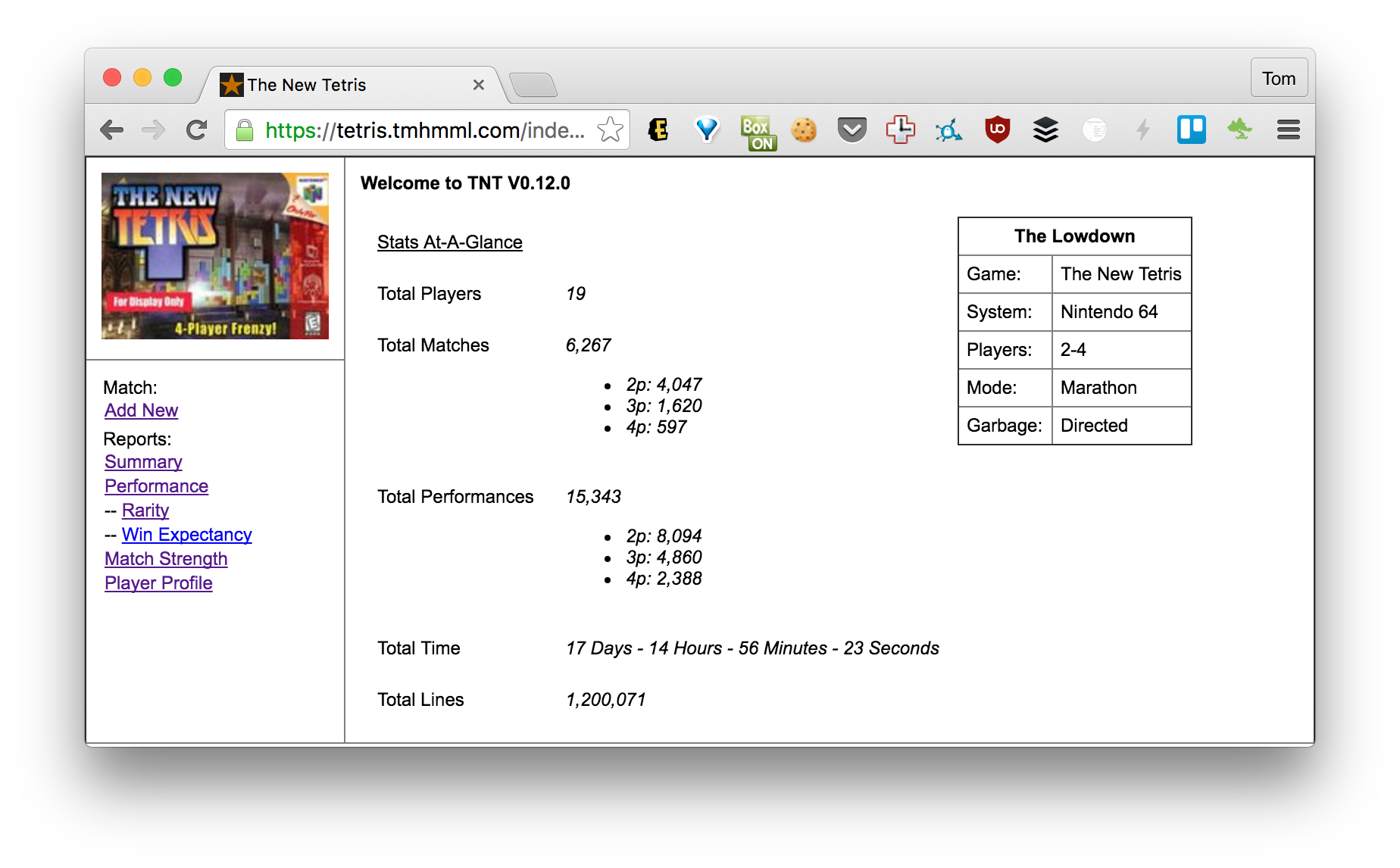Open the Chrome hamburger menu
This screenshot has height=868, width=1400.
(1289, 130)
